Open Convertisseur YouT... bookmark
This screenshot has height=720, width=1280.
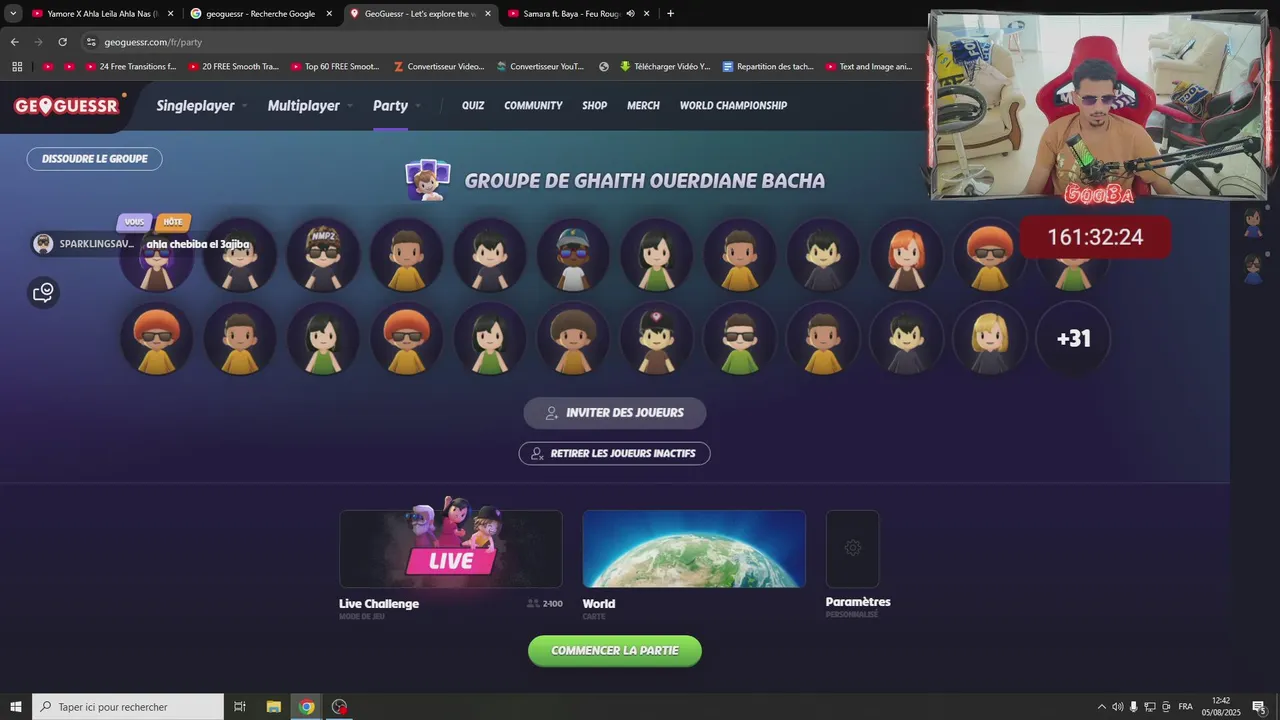point(540,67)
